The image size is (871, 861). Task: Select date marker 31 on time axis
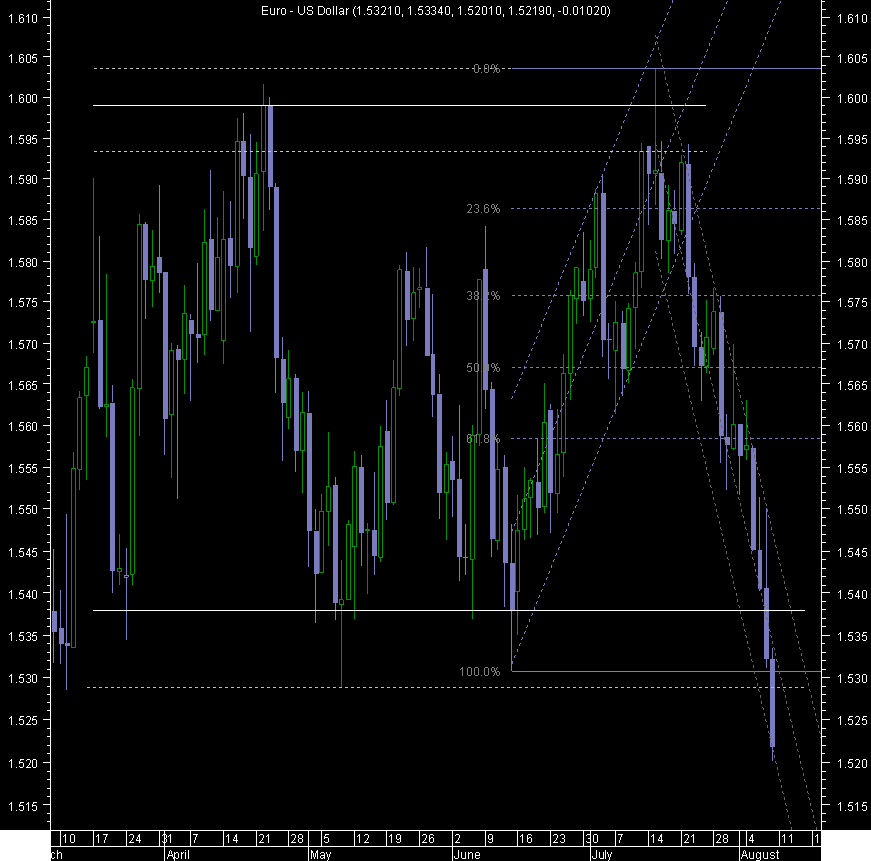tap(167, 839)
